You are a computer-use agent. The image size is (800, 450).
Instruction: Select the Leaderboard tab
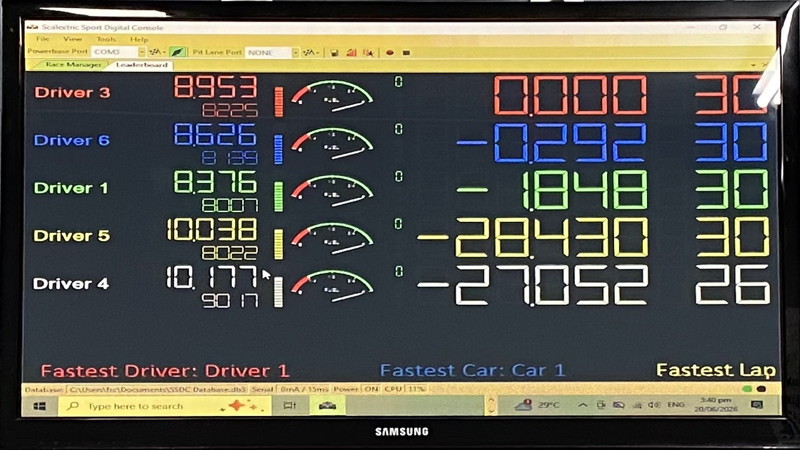point(141,65)
